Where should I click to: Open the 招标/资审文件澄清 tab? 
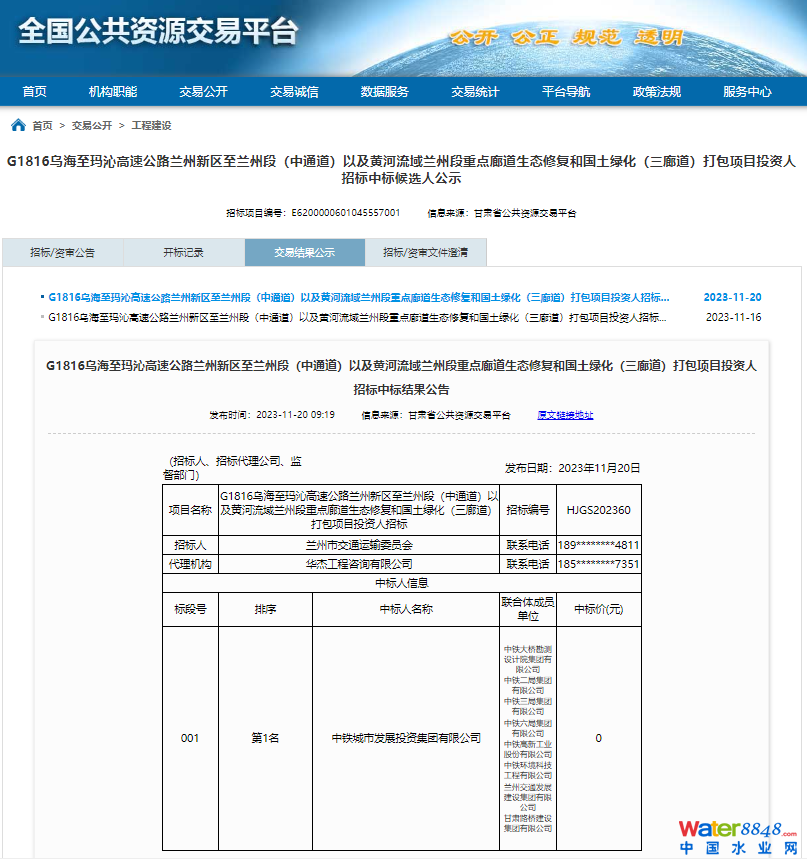coord(425,253)
